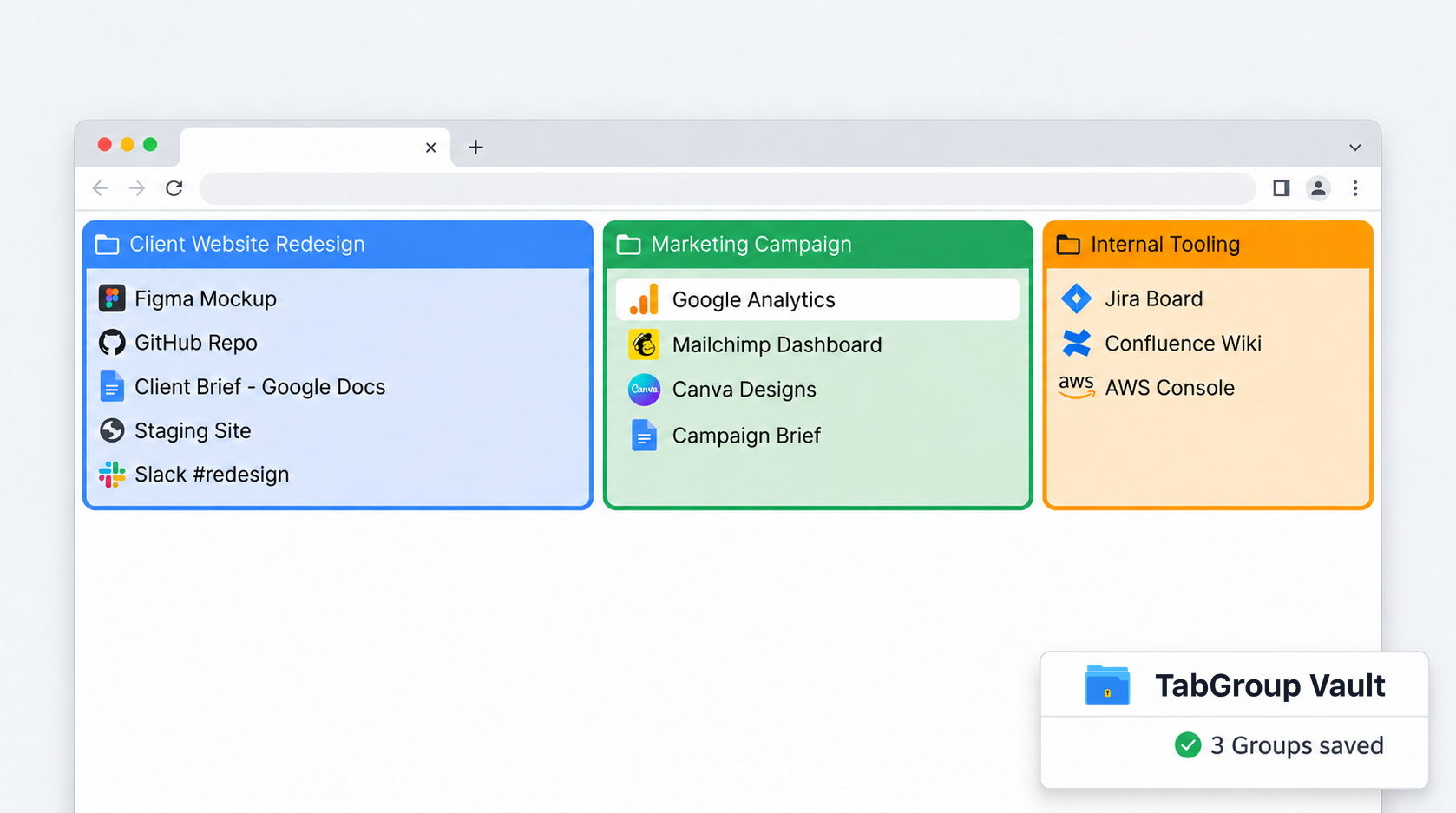
Task: Click the Staging Site globe icon
Action: pyautogui.click(x=112, y=430)
